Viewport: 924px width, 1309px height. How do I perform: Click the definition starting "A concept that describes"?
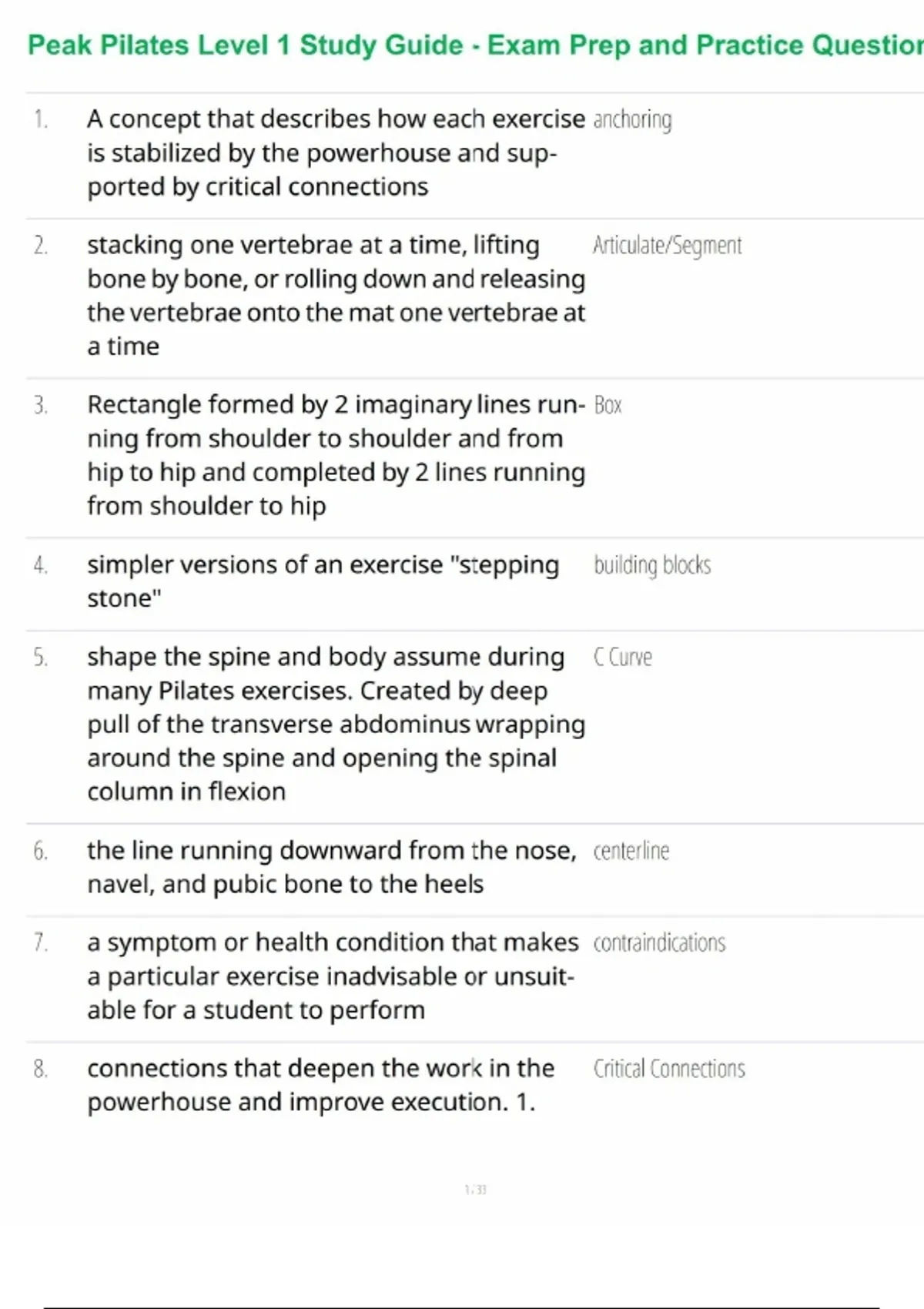point(336,153)
